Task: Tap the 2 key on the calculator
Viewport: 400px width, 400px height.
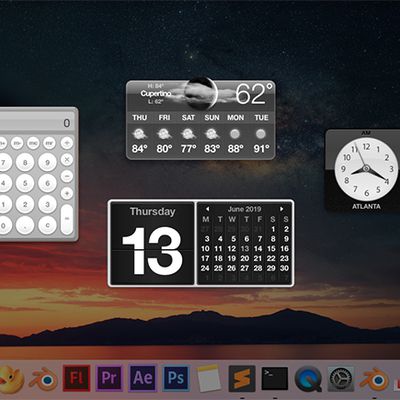Action: click(x=25, y=204)
